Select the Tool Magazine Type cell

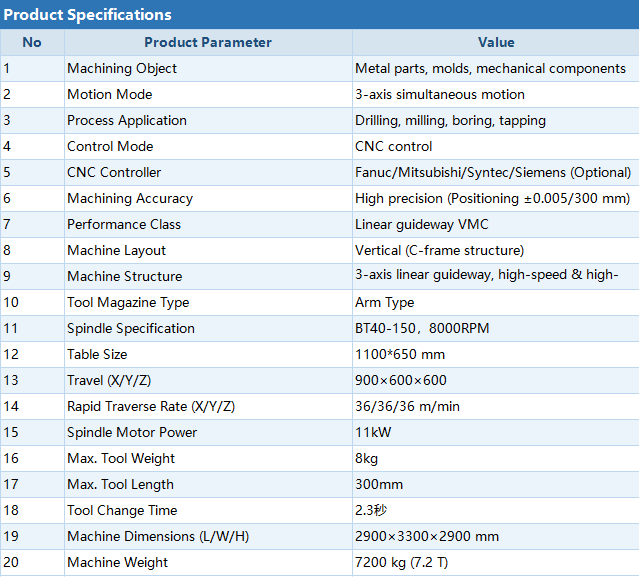[x=208, y=302]
